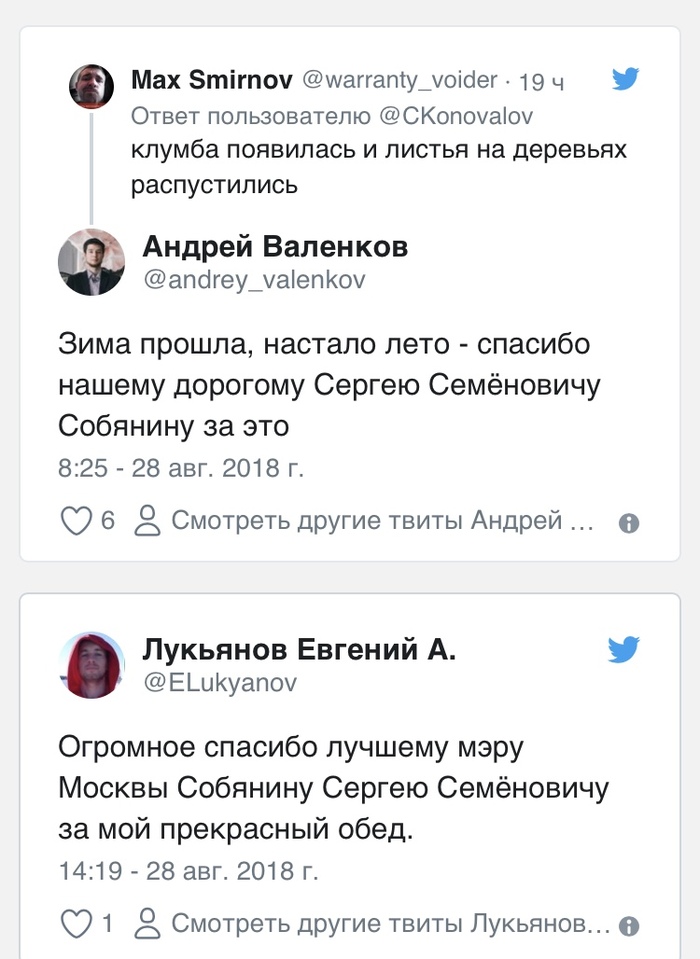Like Андрей Валенков's tweet with heart icon

[x=76, y=521]
